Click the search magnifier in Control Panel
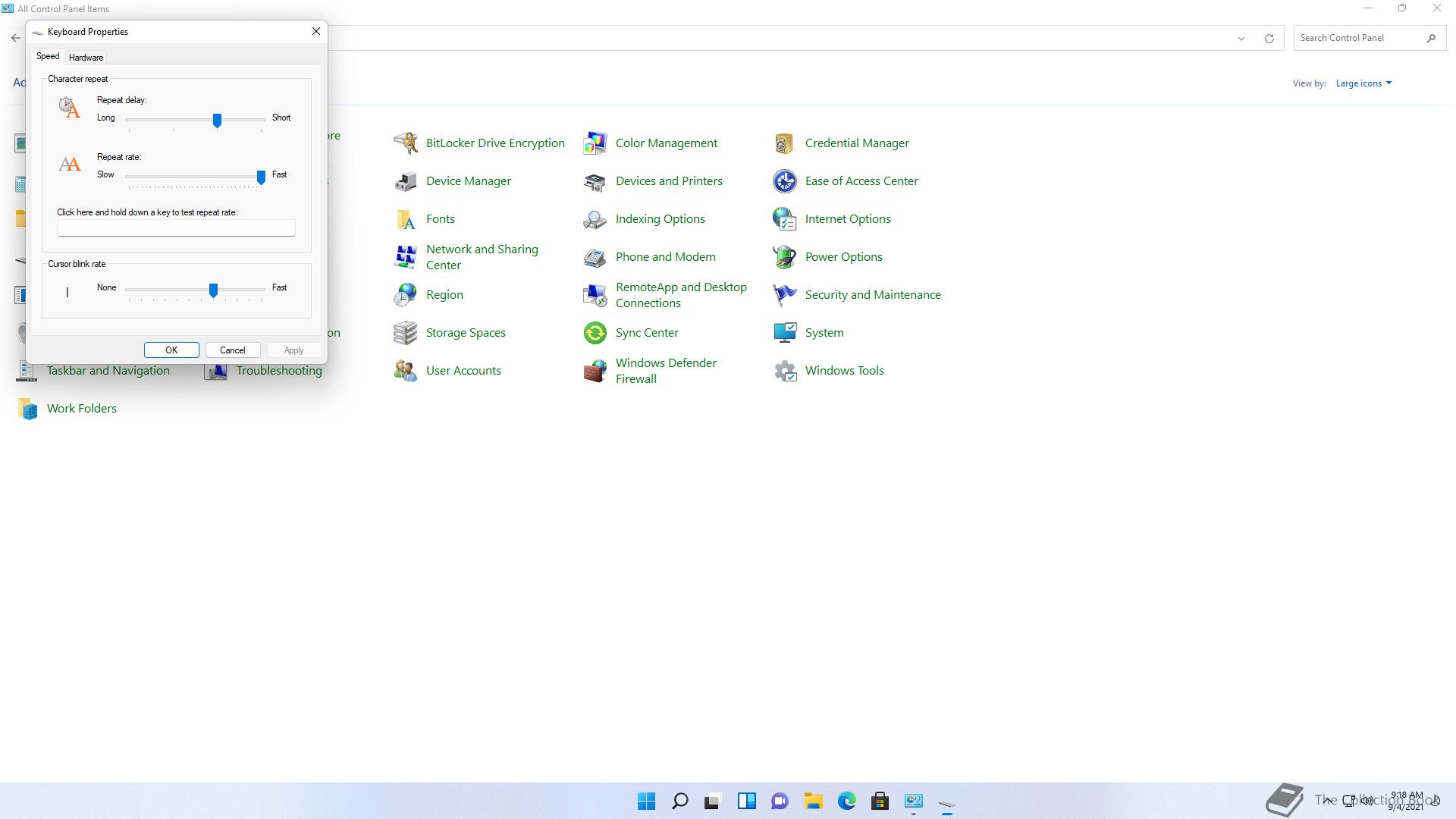Viewport: 1456px width, 819px height. pos(1432,38)
